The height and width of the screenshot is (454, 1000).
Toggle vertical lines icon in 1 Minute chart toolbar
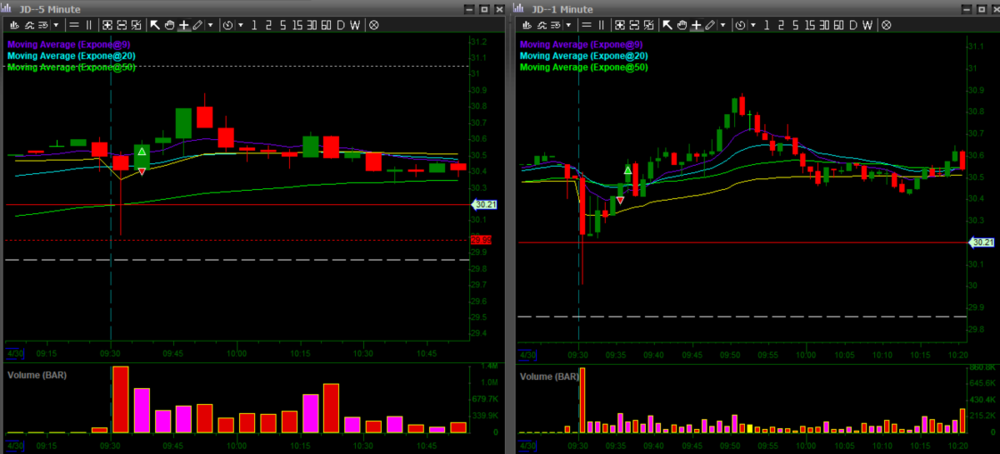[602, 24]
